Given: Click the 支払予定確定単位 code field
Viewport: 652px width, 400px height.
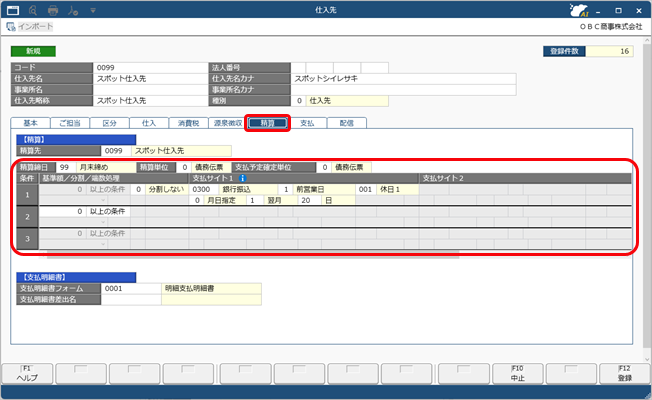Looking at the screenshot, I should [323, 167].
